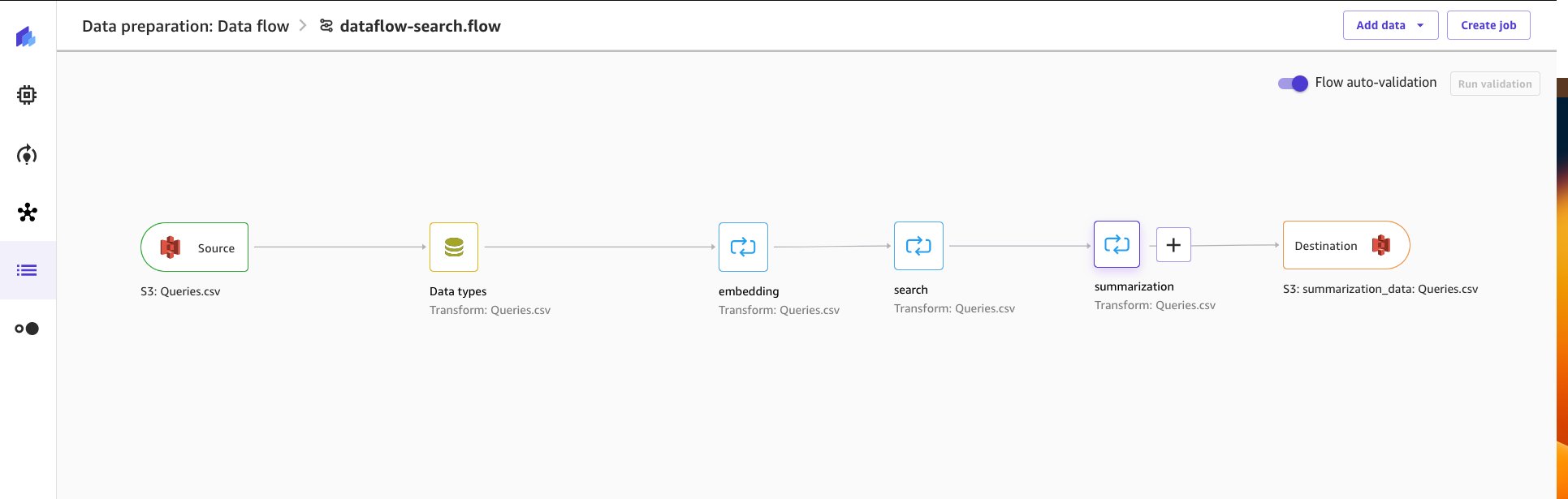Image resolution: width=1568 pixels, height=499 pixels.
Task: Select the summarization transform node
Action: click(1117, 244)
